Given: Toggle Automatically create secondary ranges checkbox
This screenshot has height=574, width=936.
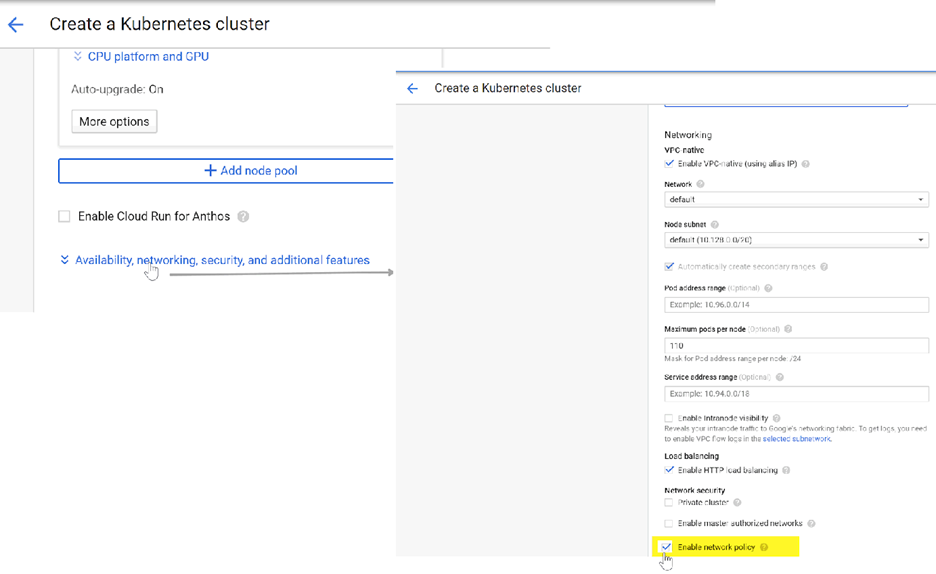Looking at the screenshot, I should pyautogui.click(x=669, y=267).
